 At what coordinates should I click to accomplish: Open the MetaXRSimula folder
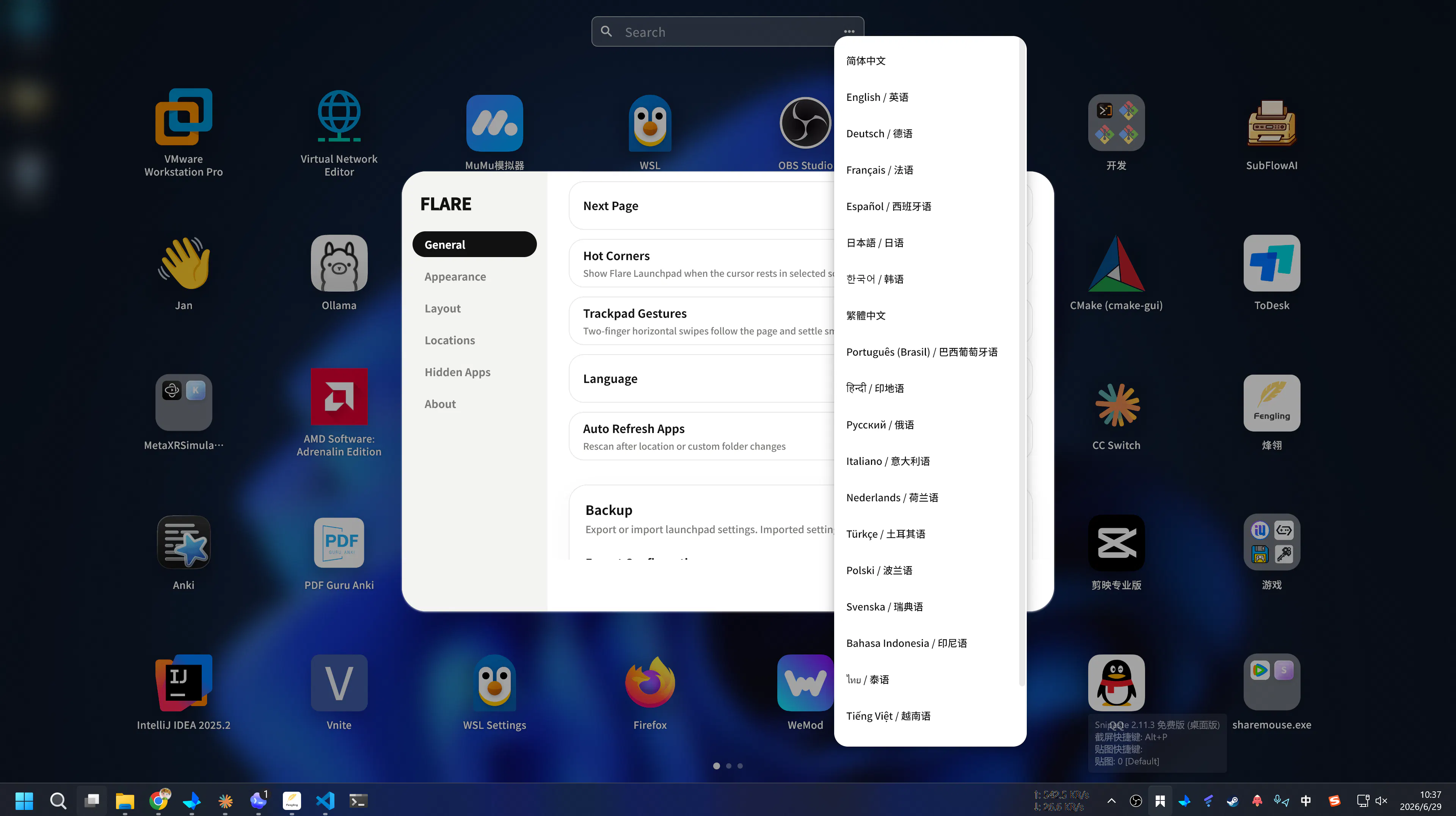click(184, 402)
